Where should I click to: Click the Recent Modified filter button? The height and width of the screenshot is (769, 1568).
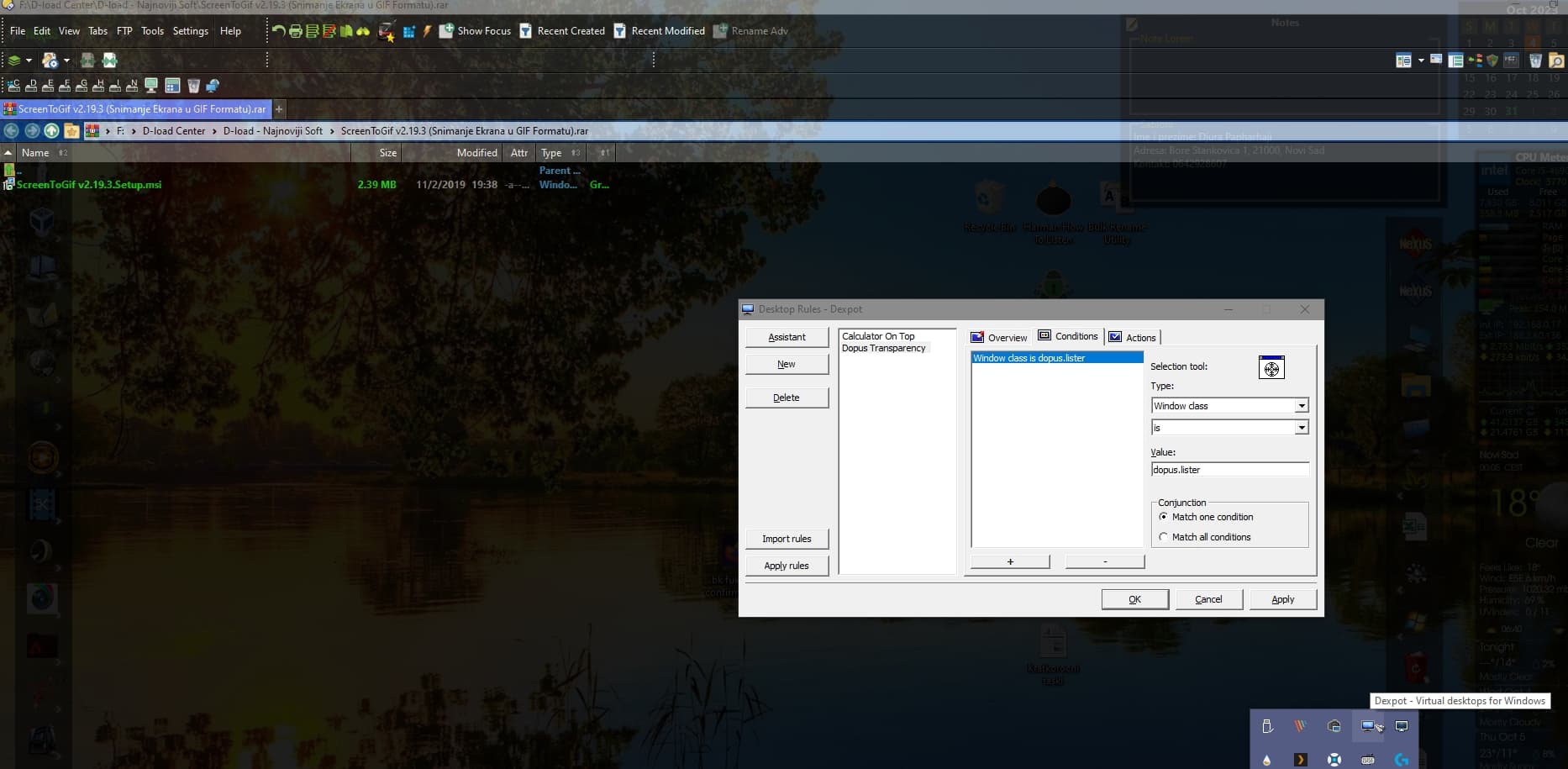[x=659, y=31]
